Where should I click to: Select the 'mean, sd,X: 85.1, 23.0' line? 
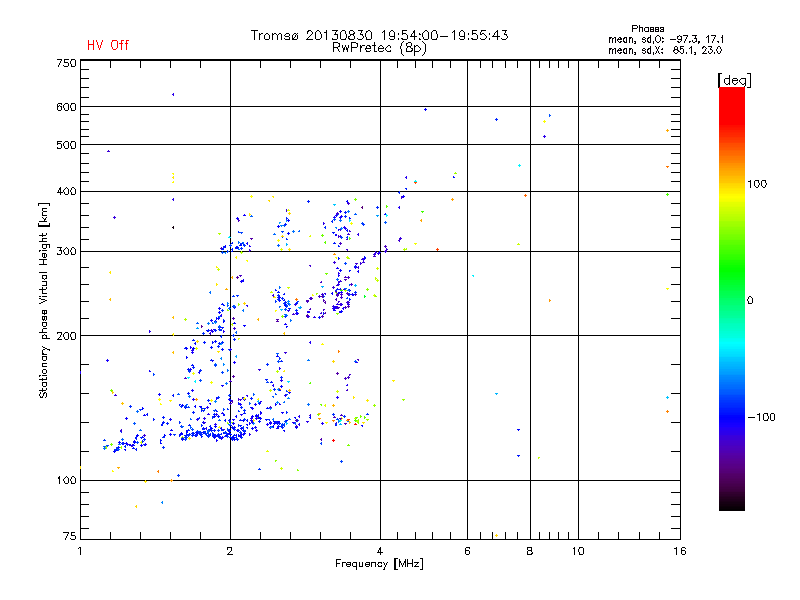pyautogui.click(x=665, y=50)
